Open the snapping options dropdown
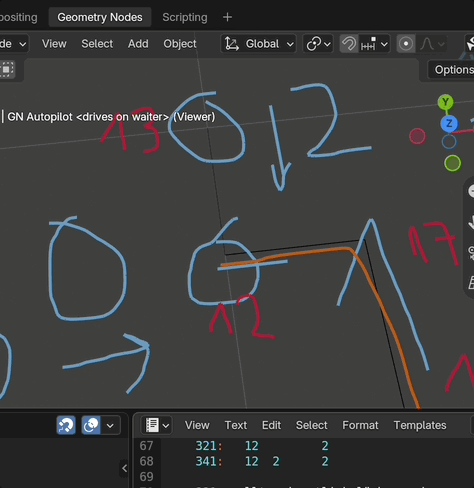474x488 pixels. (x=374, y=44)
